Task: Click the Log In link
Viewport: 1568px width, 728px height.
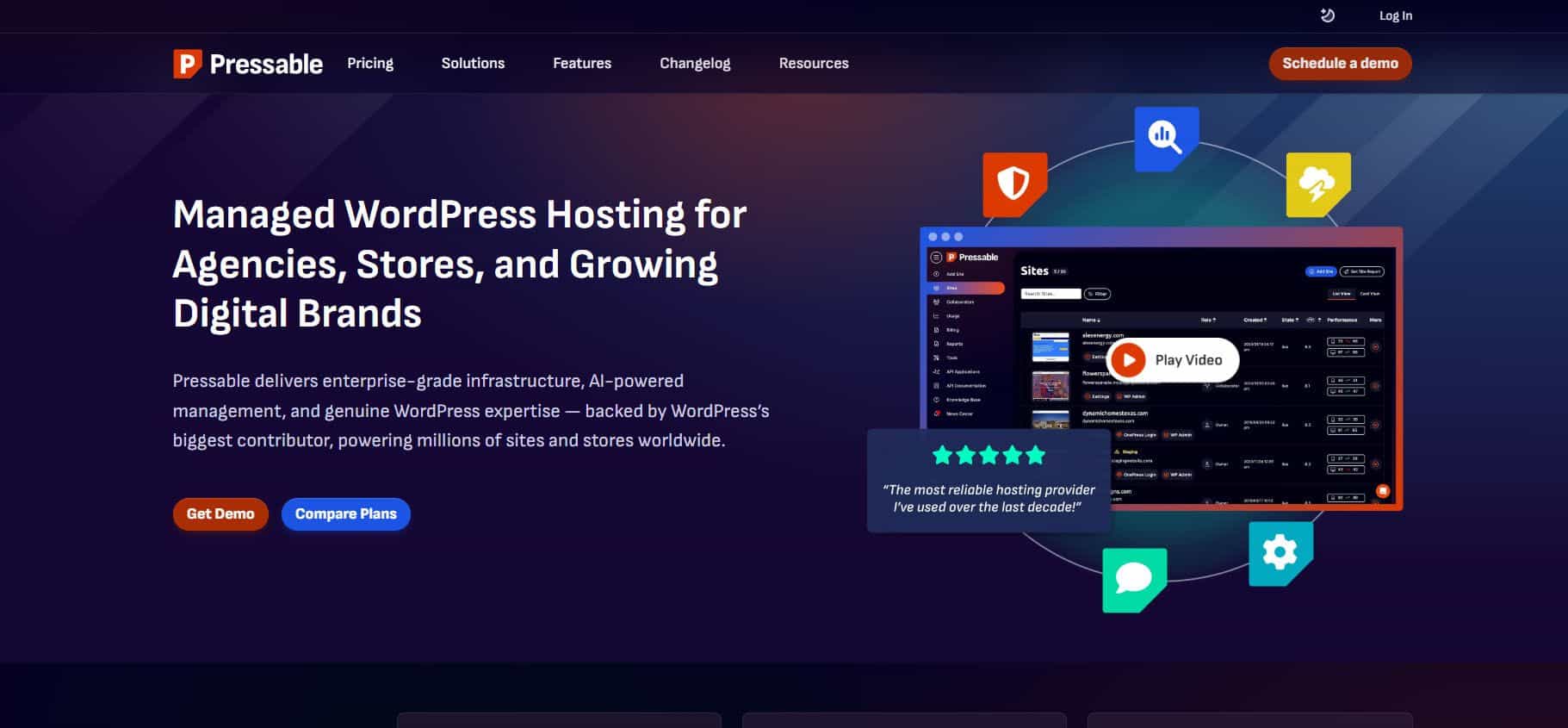Action: point(1395,16)
